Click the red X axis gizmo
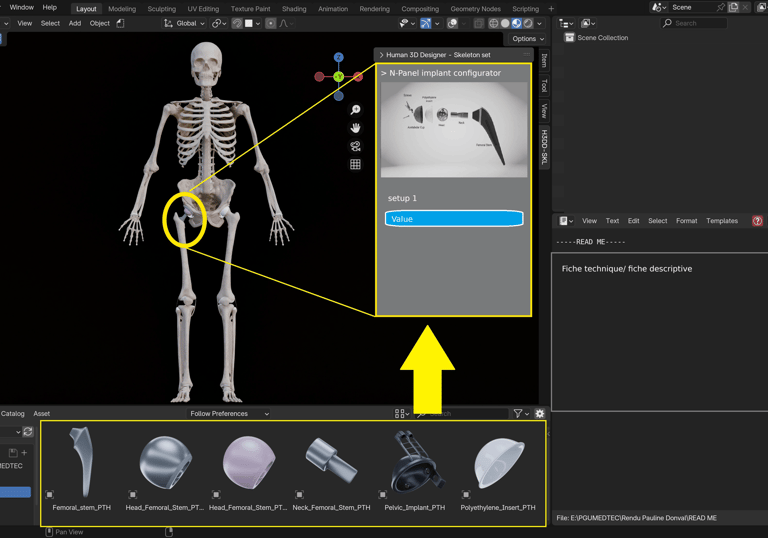Image resolution: width=768 pixels, height=538 pixels. coord(358,76)
